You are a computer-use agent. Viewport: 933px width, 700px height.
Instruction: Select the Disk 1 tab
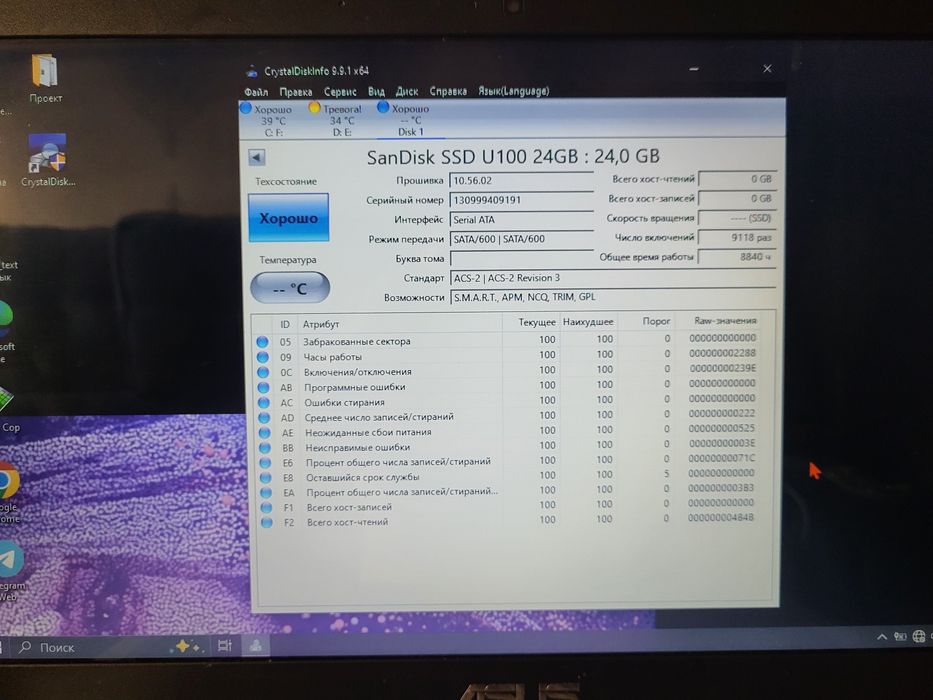410,120
